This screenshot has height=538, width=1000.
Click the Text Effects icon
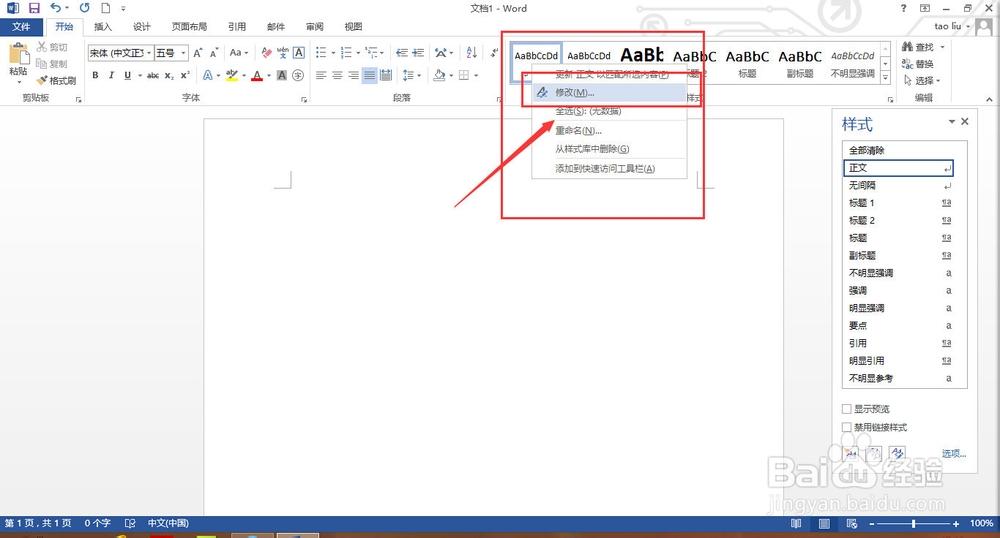point(208,75)
